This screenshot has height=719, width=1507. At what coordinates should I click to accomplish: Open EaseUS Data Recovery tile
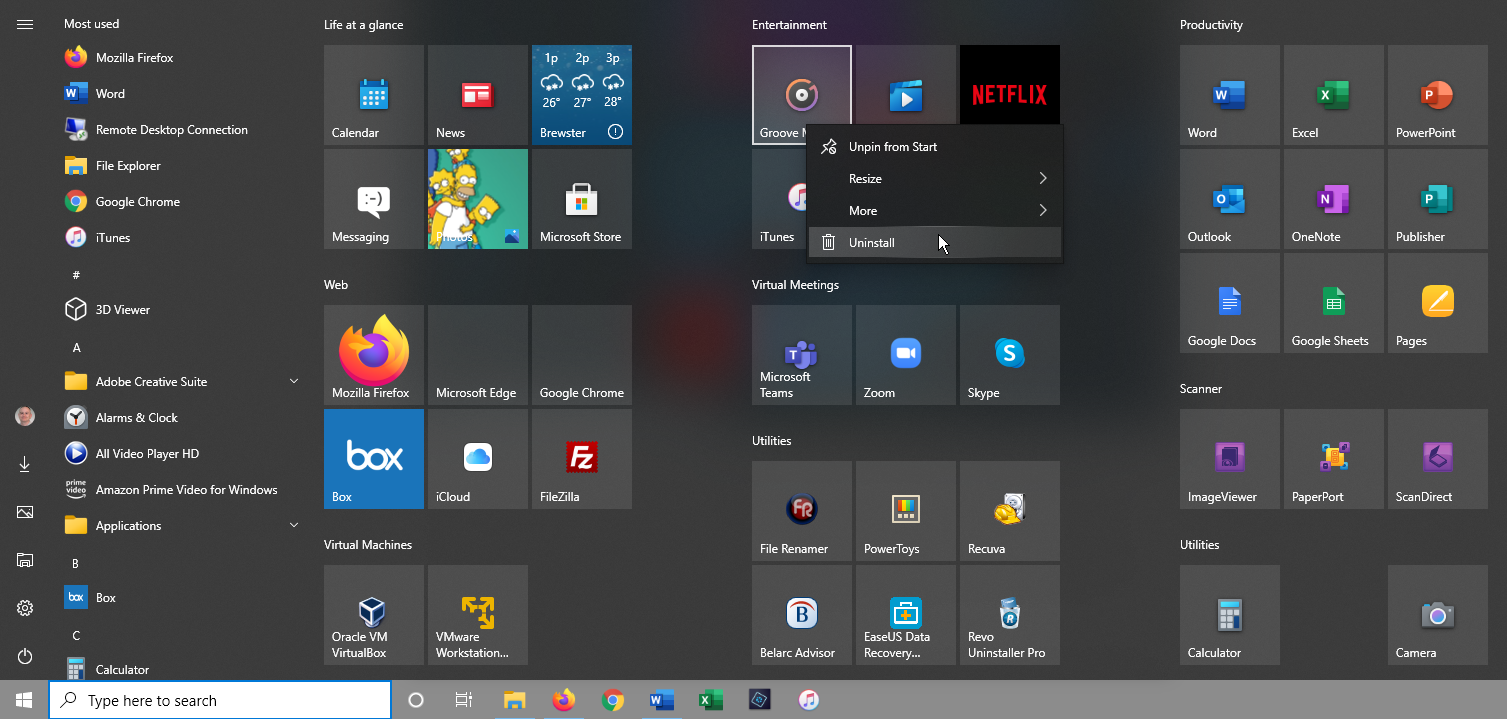(906, 615)
